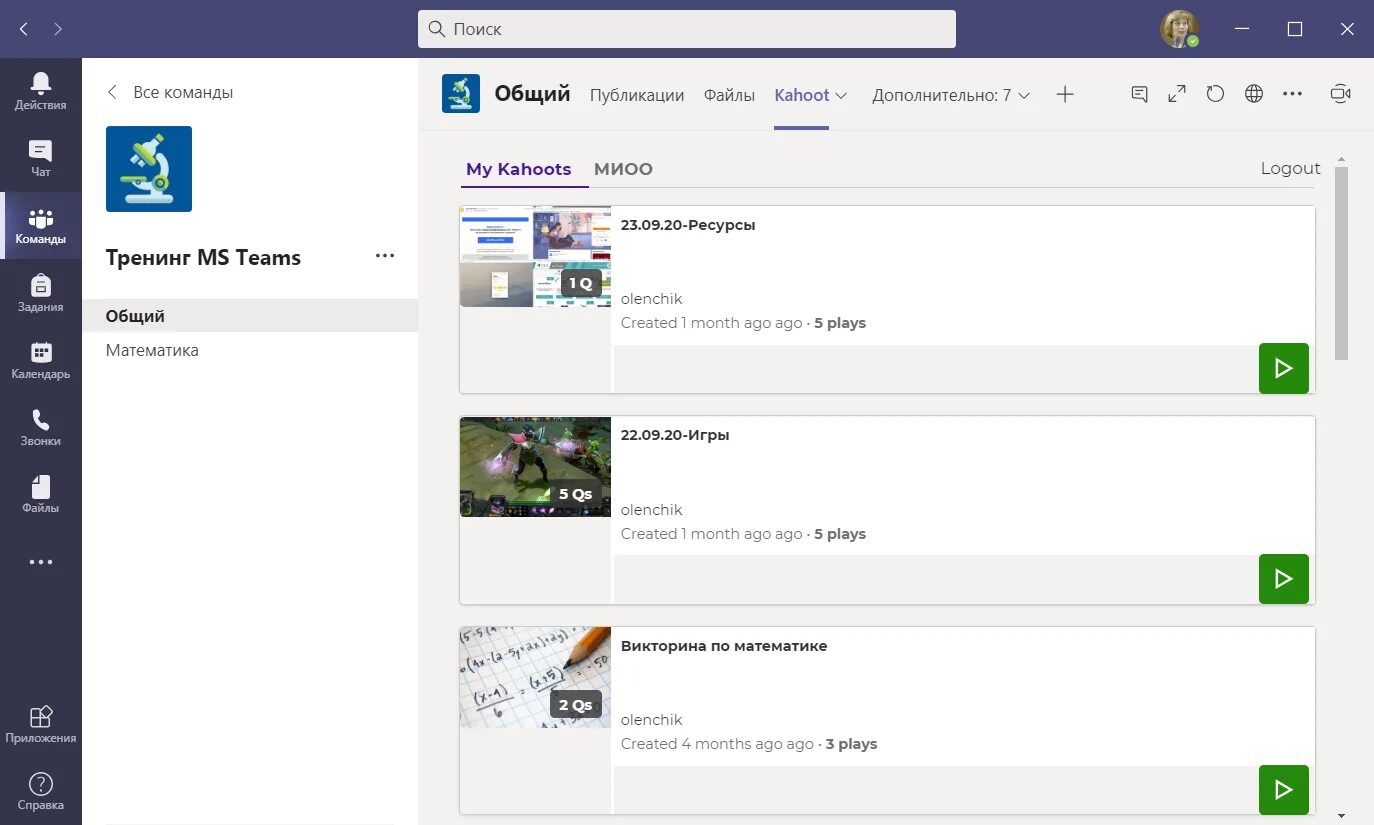
Task: Start a meeting with camera icon
Action: [x=1340, y=94]
